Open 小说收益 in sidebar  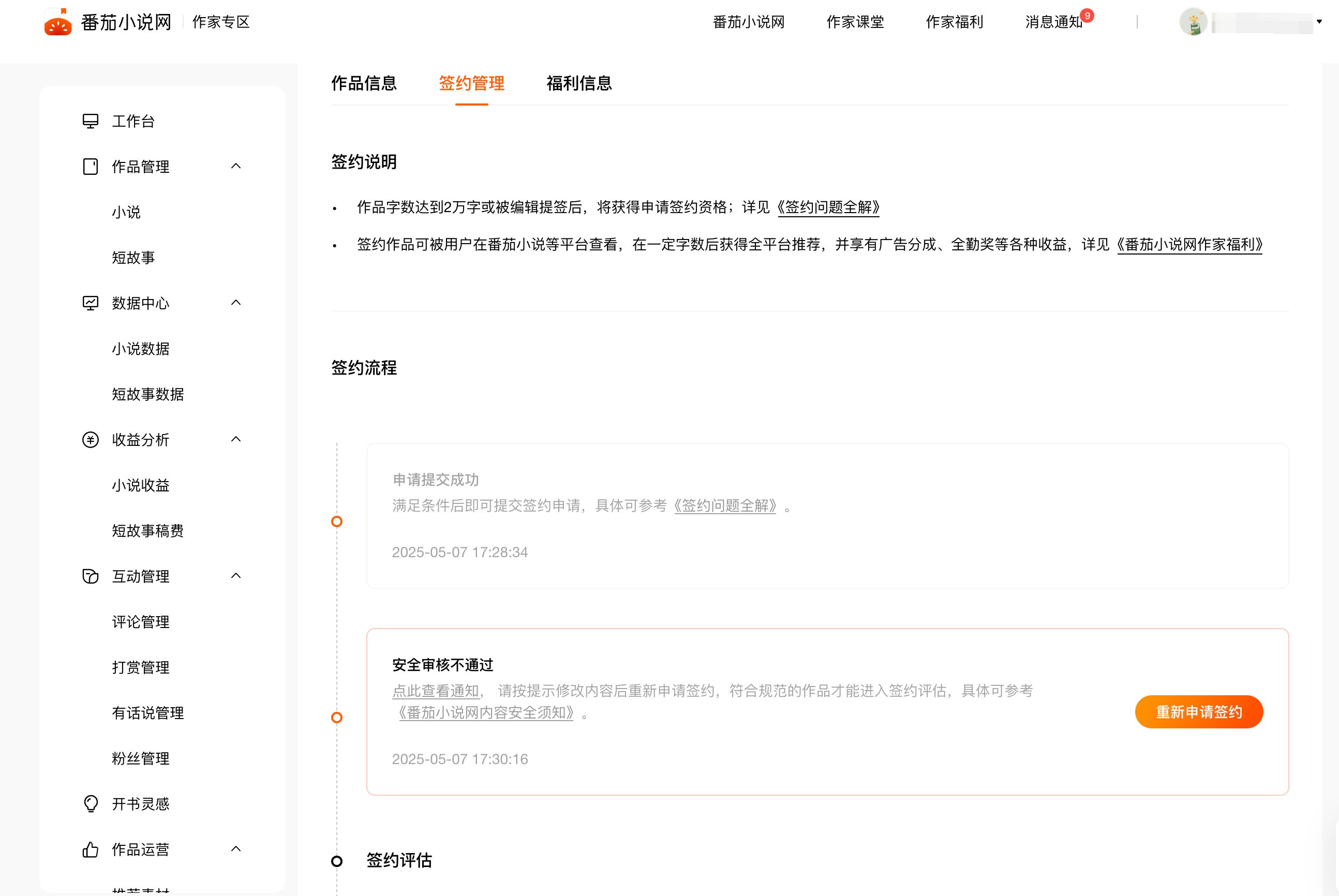[x=141, y=485]
